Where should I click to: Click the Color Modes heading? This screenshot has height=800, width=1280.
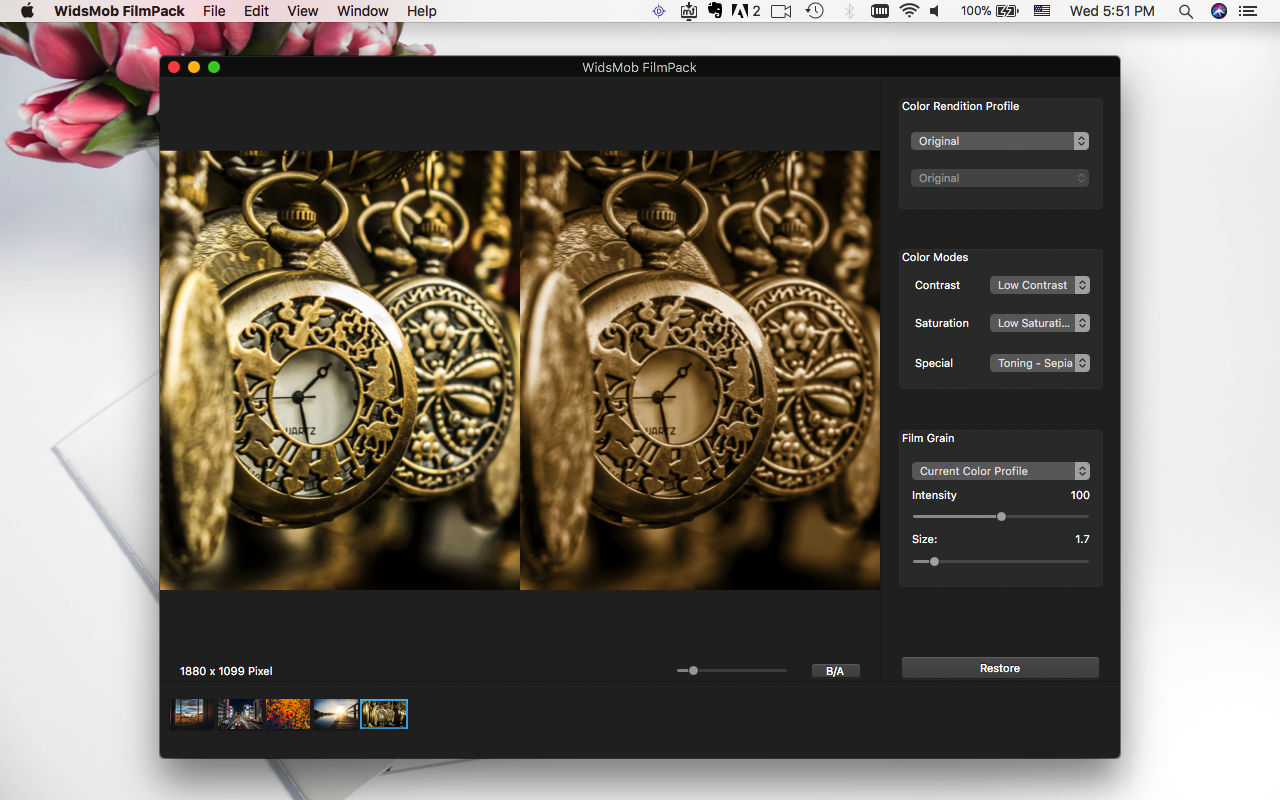935,257
